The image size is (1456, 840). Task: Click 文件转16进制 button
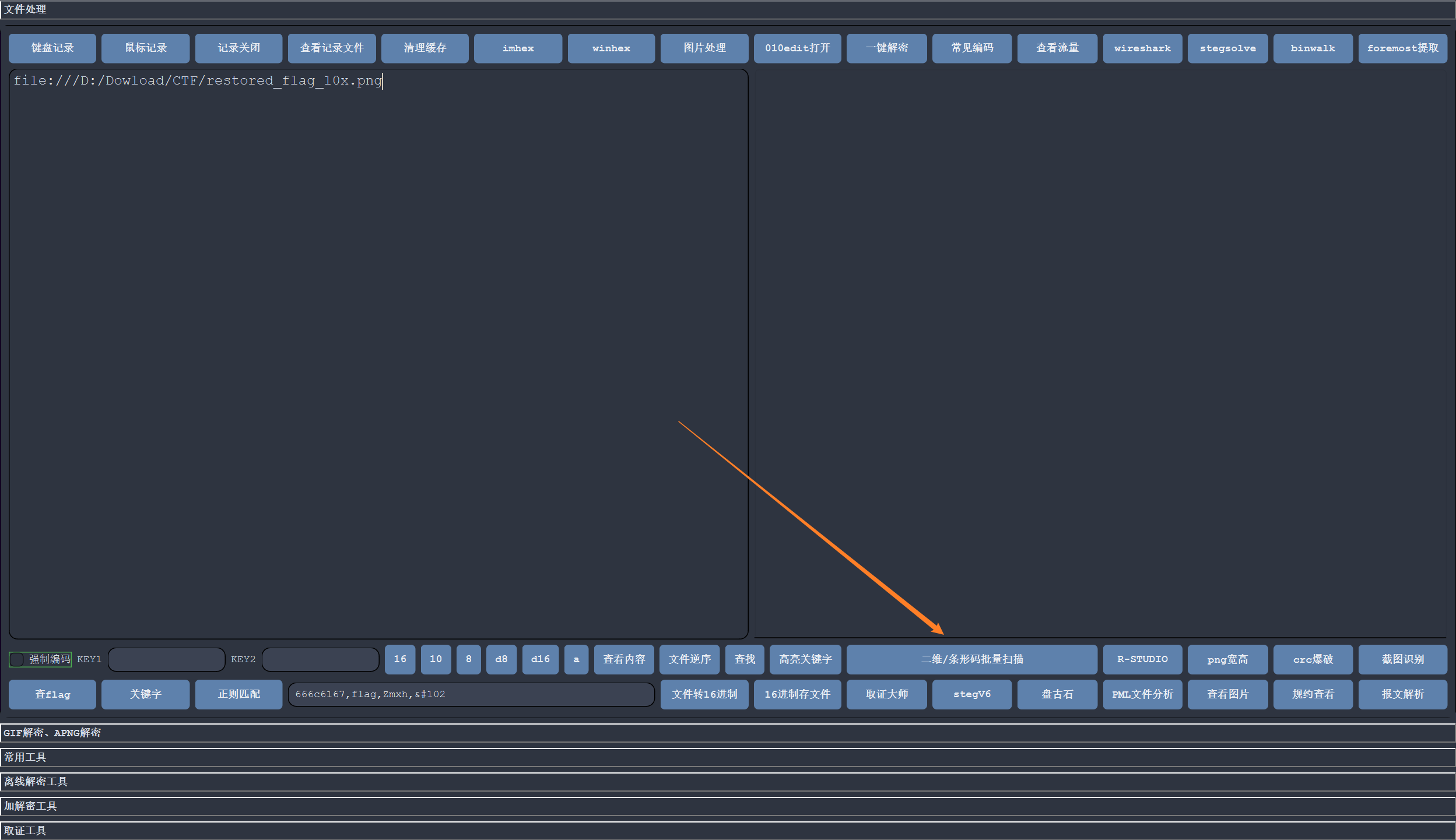[705, 694]
